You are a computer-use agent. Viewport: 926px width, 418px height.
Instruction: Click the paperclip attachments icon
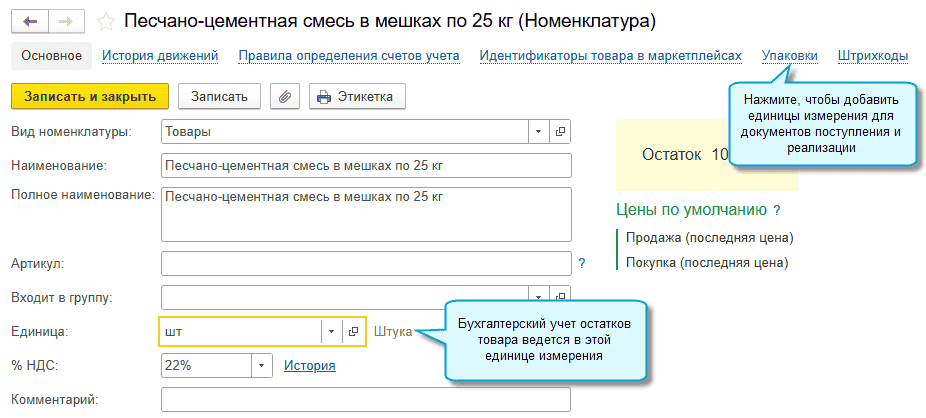285,97
